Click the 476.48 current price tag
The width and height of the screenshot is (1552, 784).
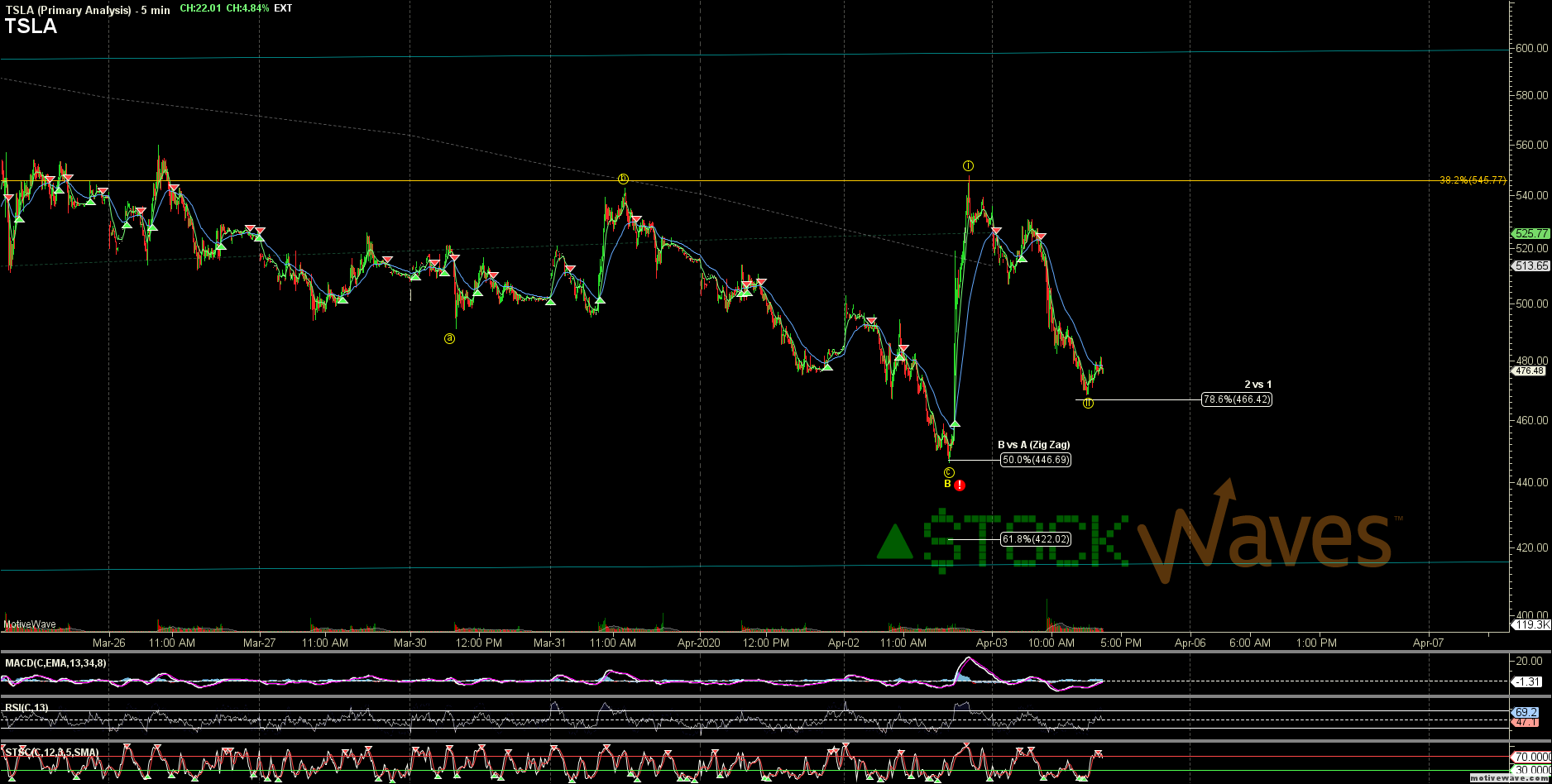coord(1530,371)
